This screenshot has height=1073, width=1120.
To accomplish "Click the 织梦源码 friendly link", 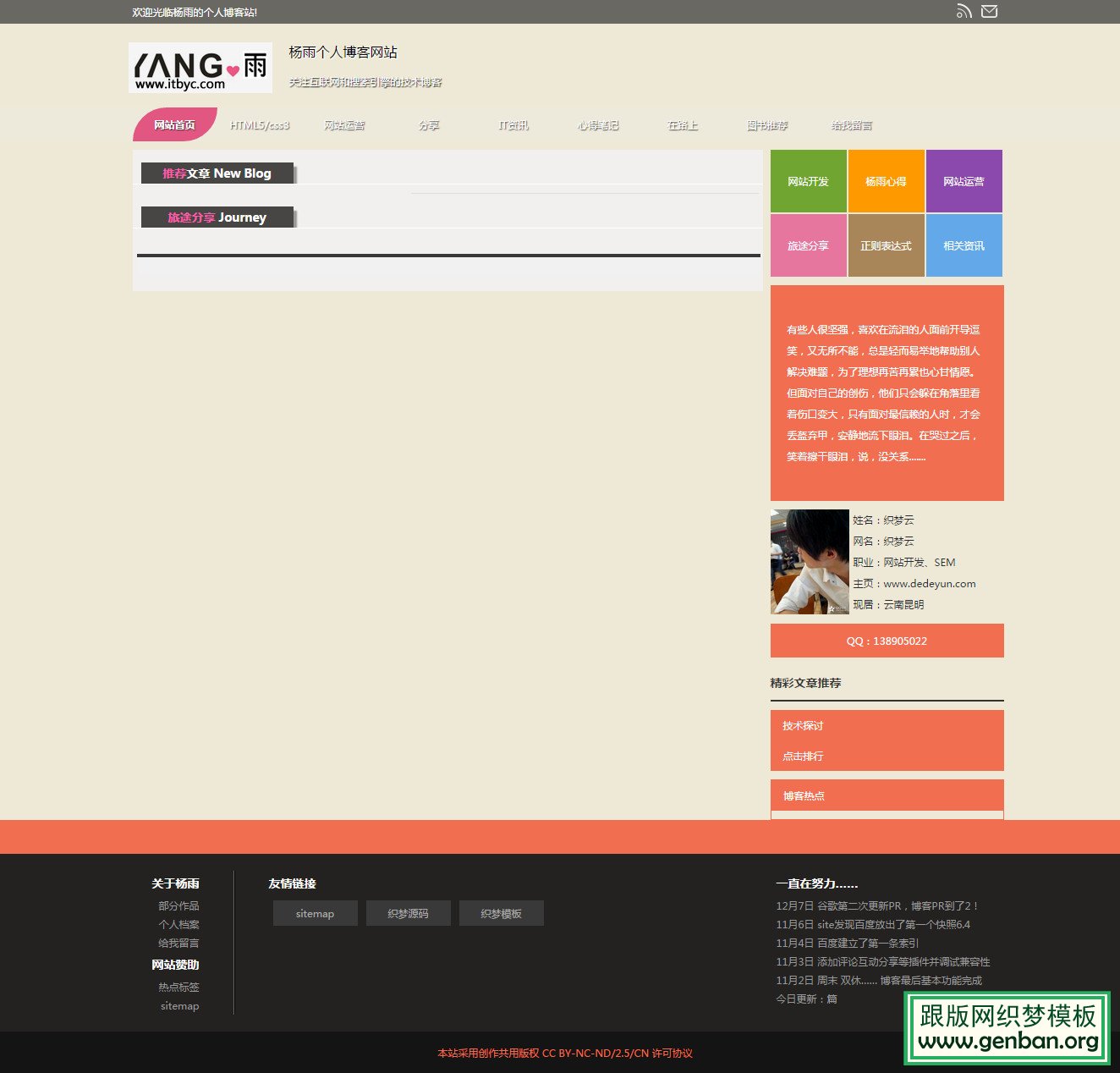I will 408,914.
